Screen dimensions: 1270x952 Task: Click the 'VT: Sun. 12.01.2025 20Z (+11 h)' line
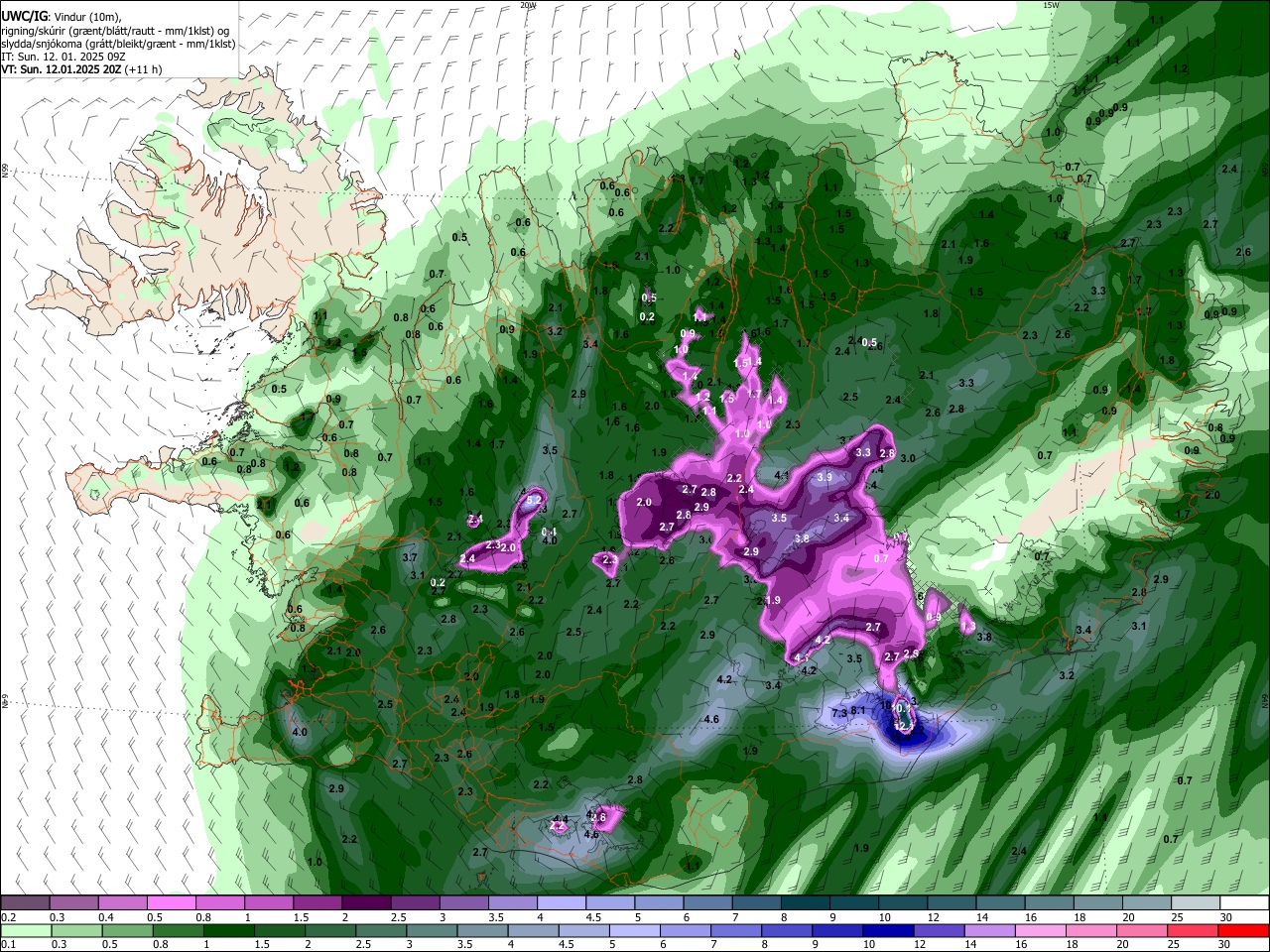tap(81, 69)
